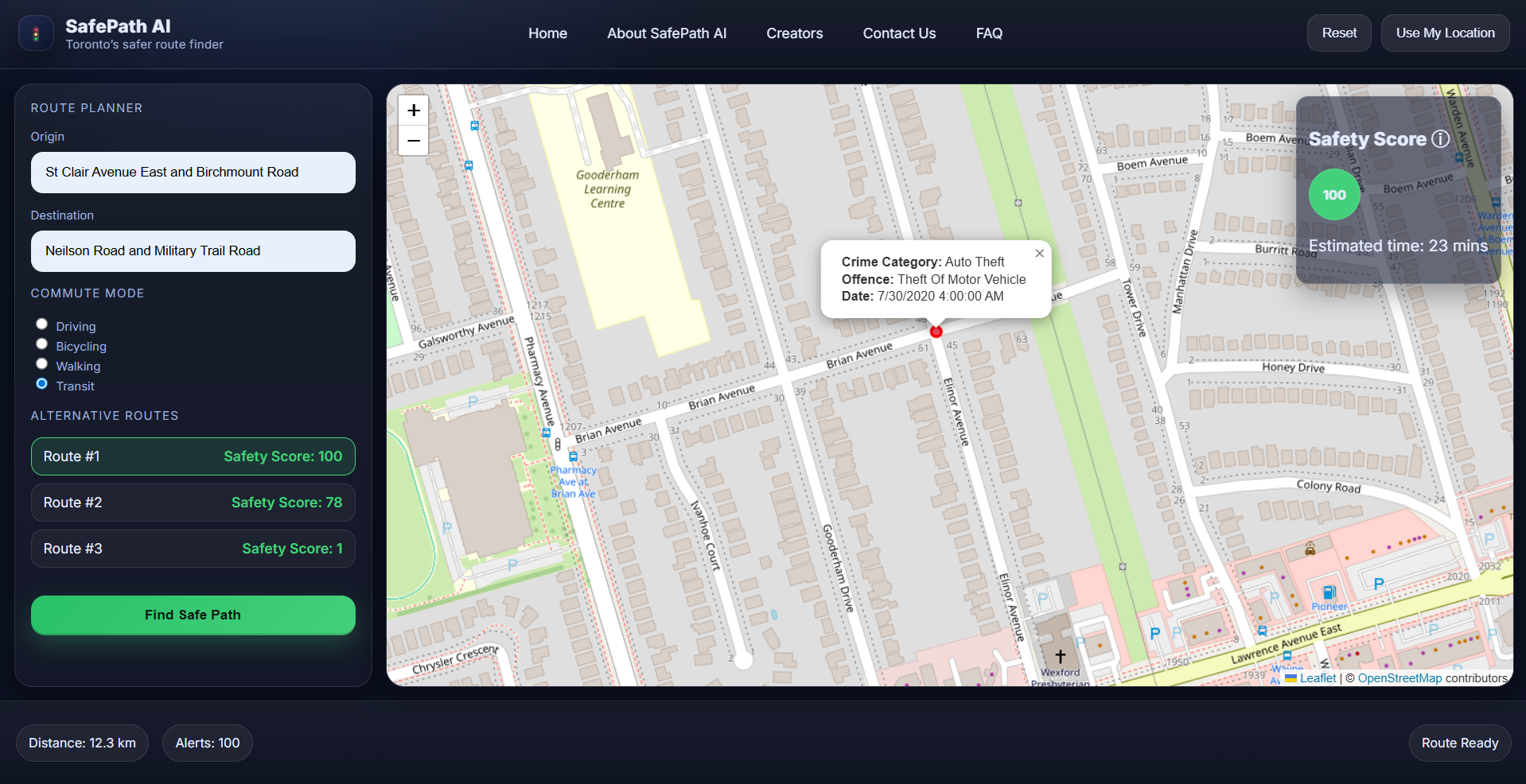Click the Wexford Presbyterian church cross icon

(1060, 657)
